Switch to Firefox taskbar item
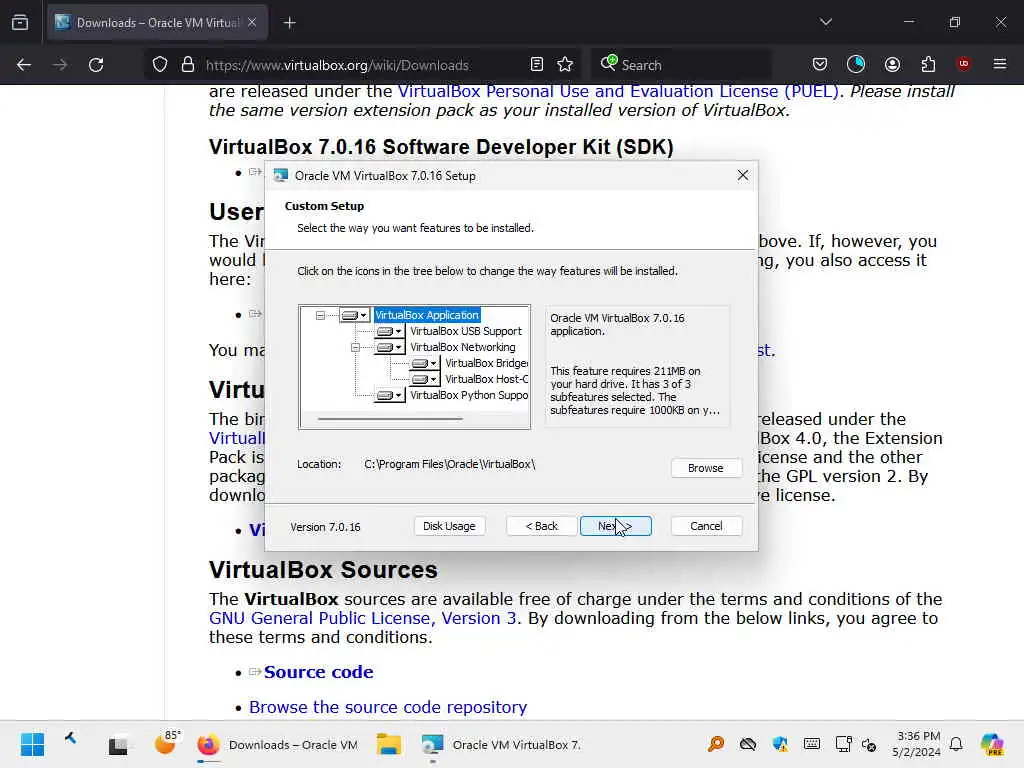The width and height of the screenshot is (1024, 768). [278, 744]
